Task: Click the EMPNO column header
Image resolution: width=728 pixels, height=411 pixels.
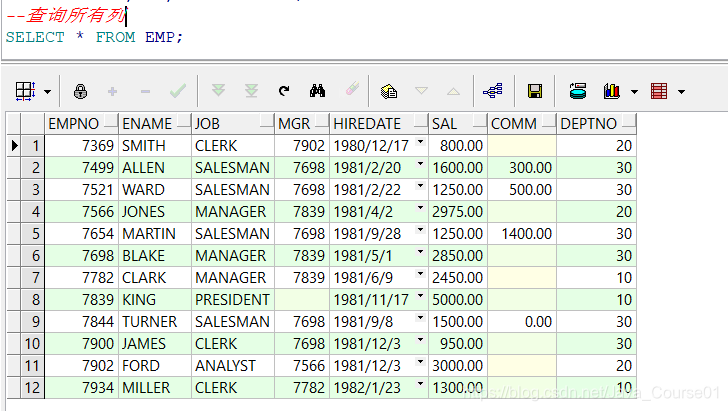Action: click(x=81, y=124)
